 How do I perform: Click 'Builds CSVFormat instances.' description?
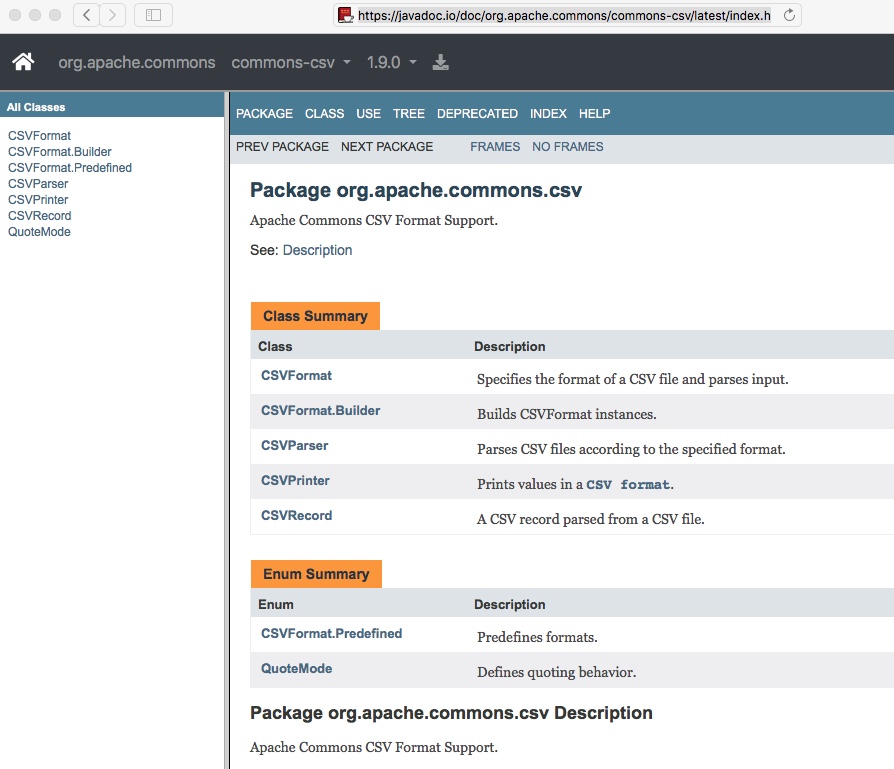pyautogui.click(x=567, y=414)
